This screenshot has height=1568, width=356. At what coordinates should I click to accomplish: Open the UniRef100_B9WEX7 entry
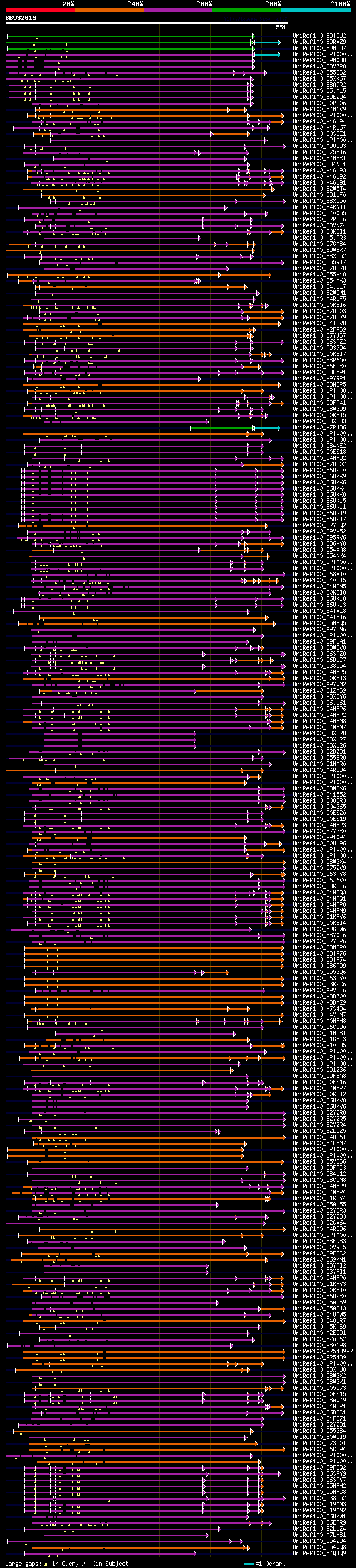pos(319,250)
